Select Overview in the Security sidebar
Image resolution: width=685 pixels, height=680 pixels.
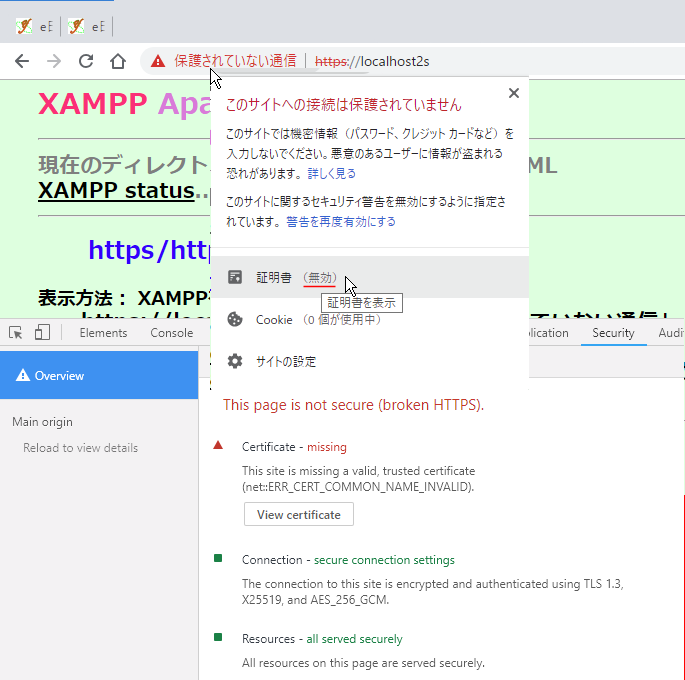[99, 376]
